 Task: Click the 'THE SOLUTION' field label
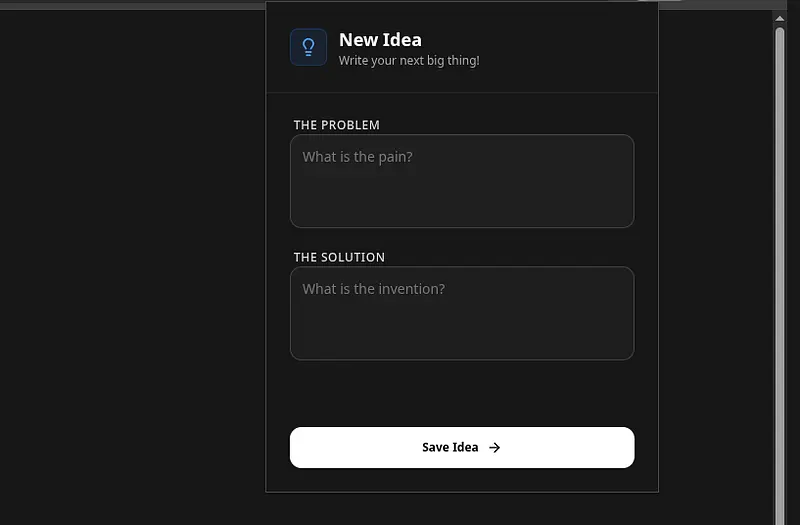pos(339,257)
